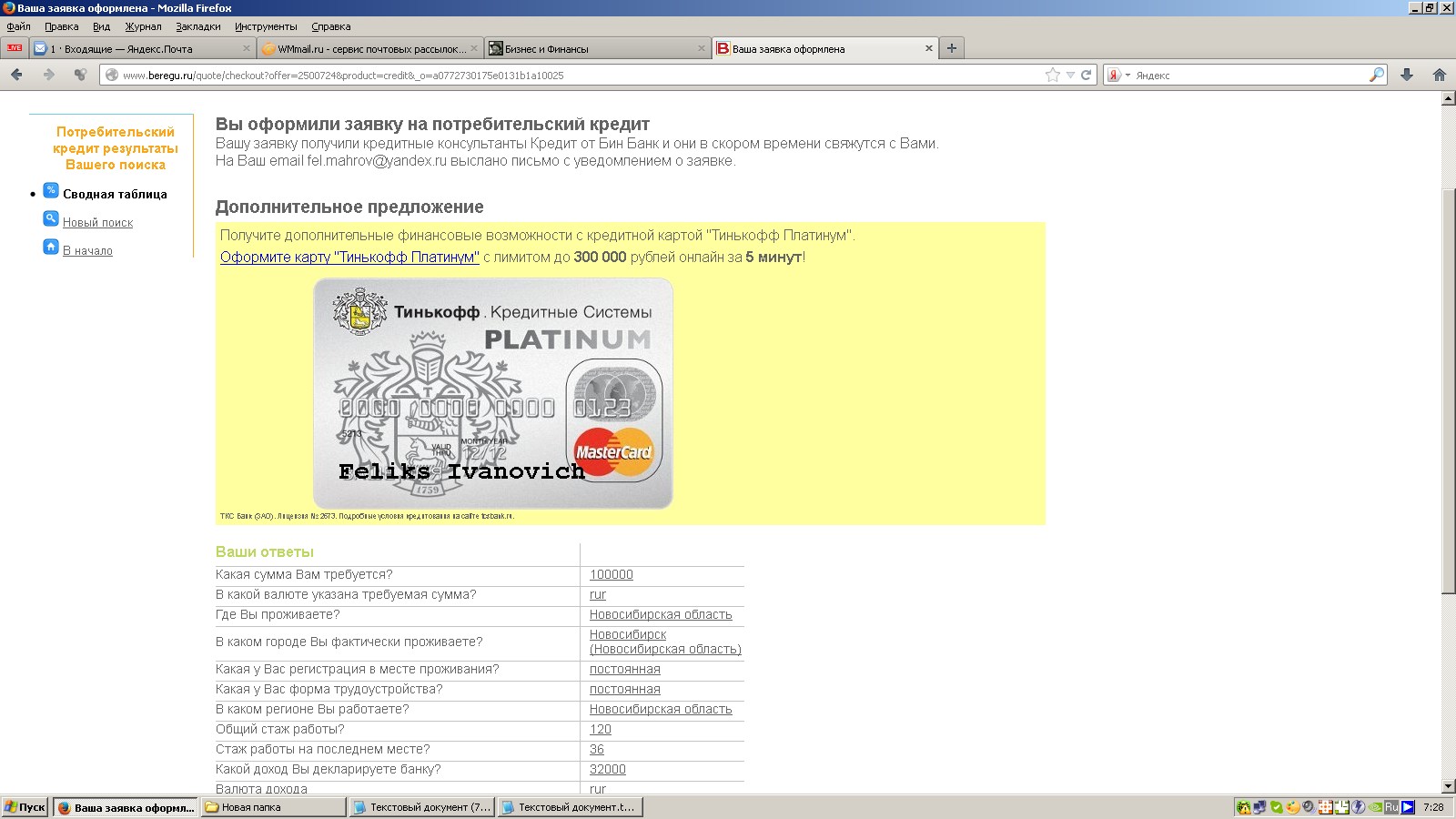The image size is (1456, 819).
Task: Close the Ваша заявка оформлена tab
Action: (929, 48)
